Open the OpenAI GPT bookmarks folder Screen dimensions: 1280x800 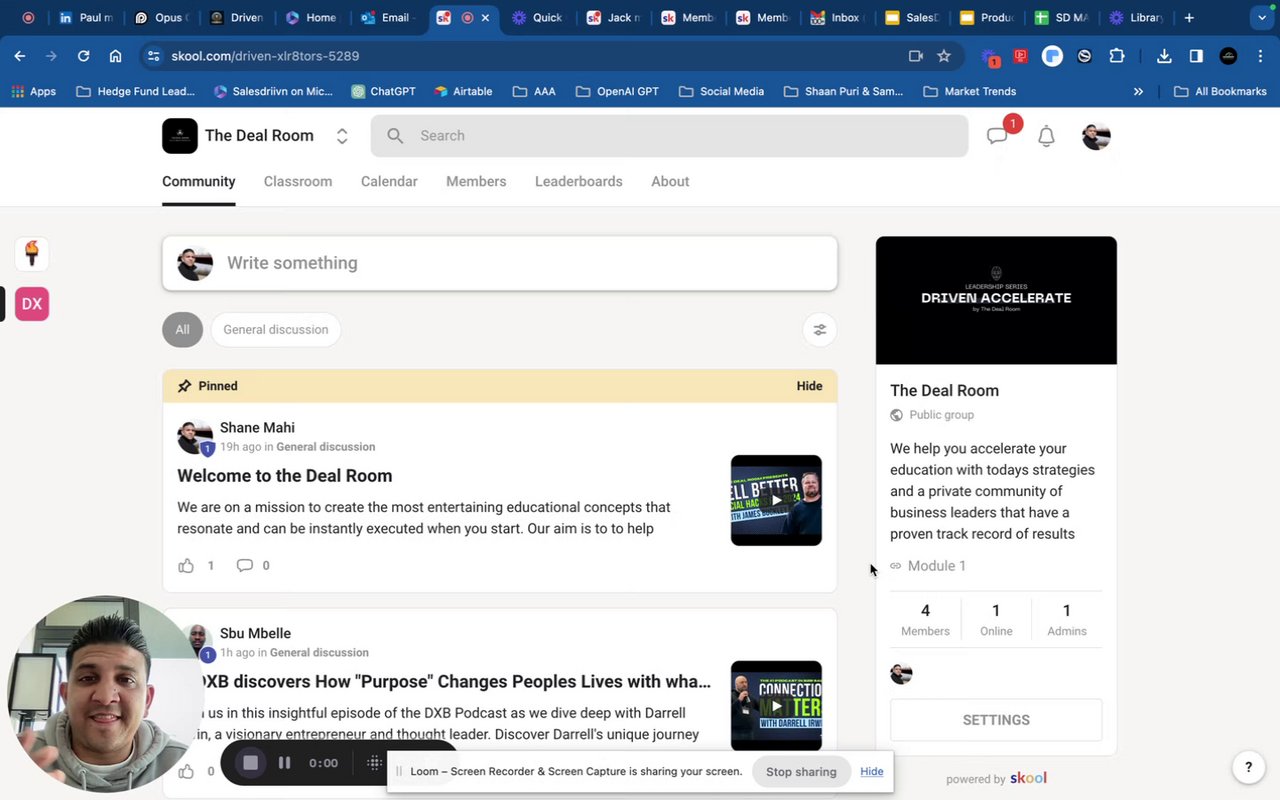[x=617, y=91]
